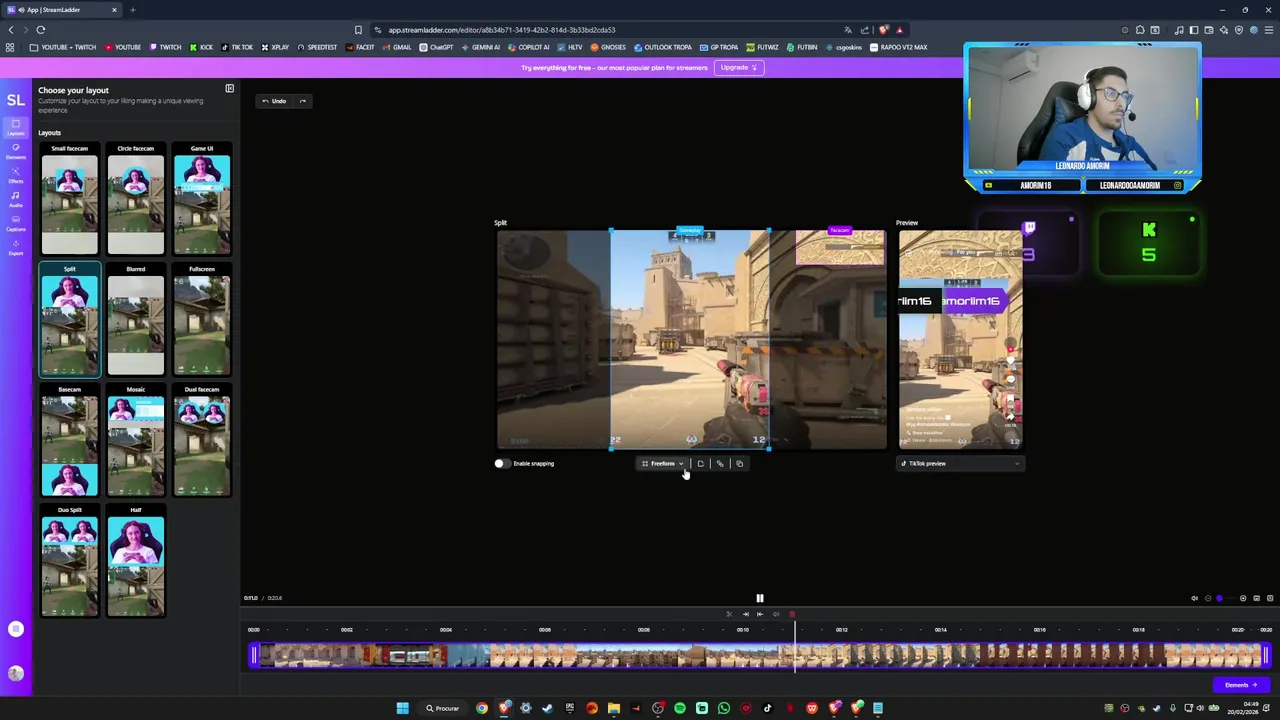Click the clip's left trim handle

[x=254, y=656]
